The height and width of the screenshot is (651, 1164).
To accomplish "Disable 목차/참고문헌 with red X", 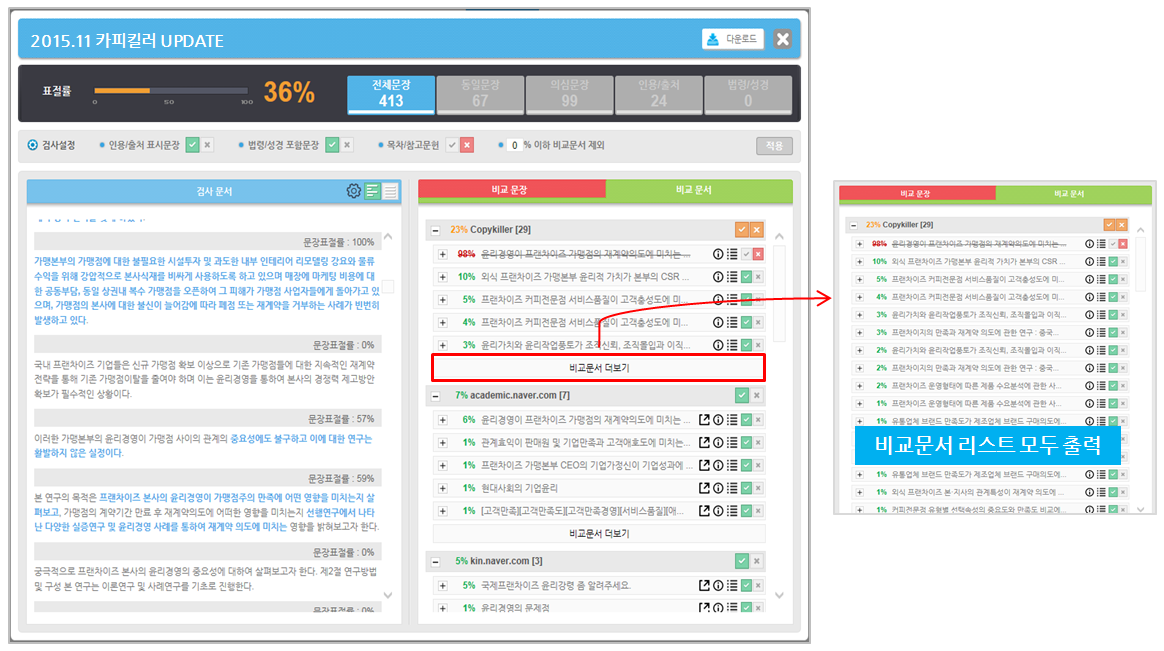I will (x=467, y=145).
